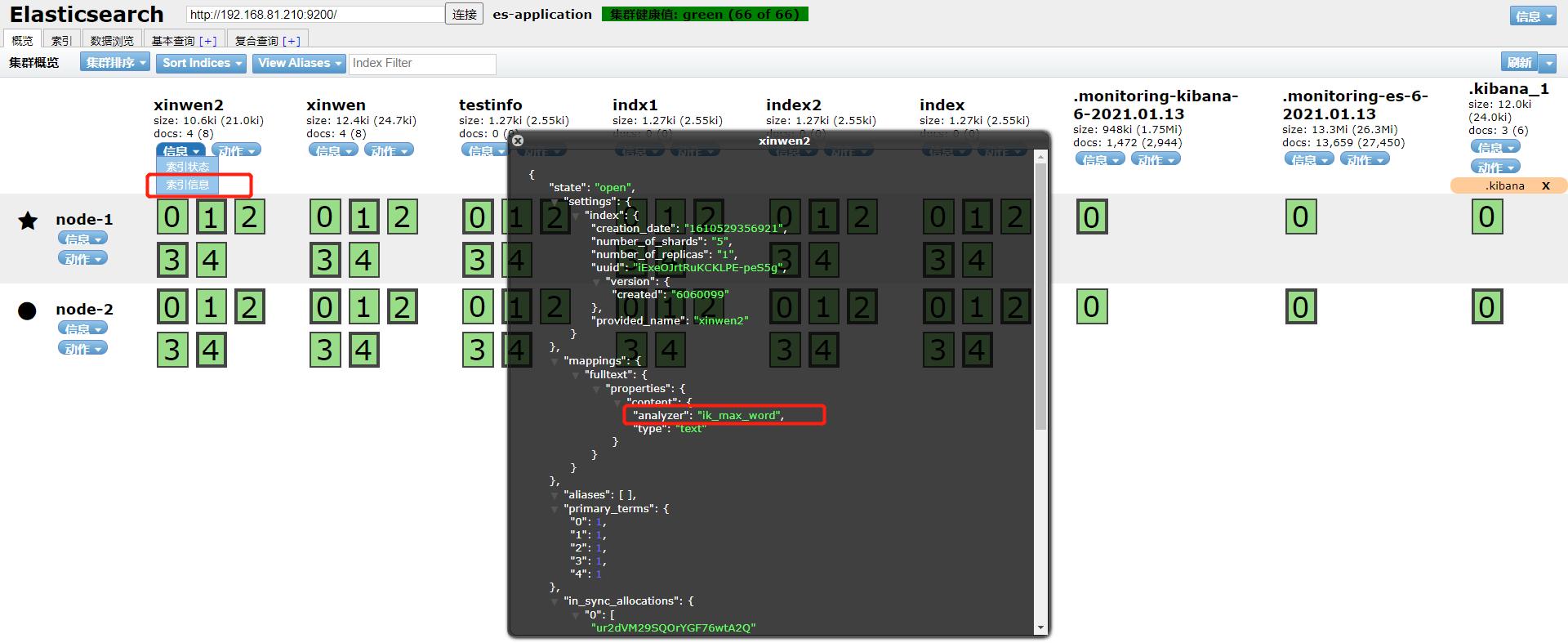Open the 集群排序 dropdown
The width and height of the screenshot is (1568, 643).
115,63
